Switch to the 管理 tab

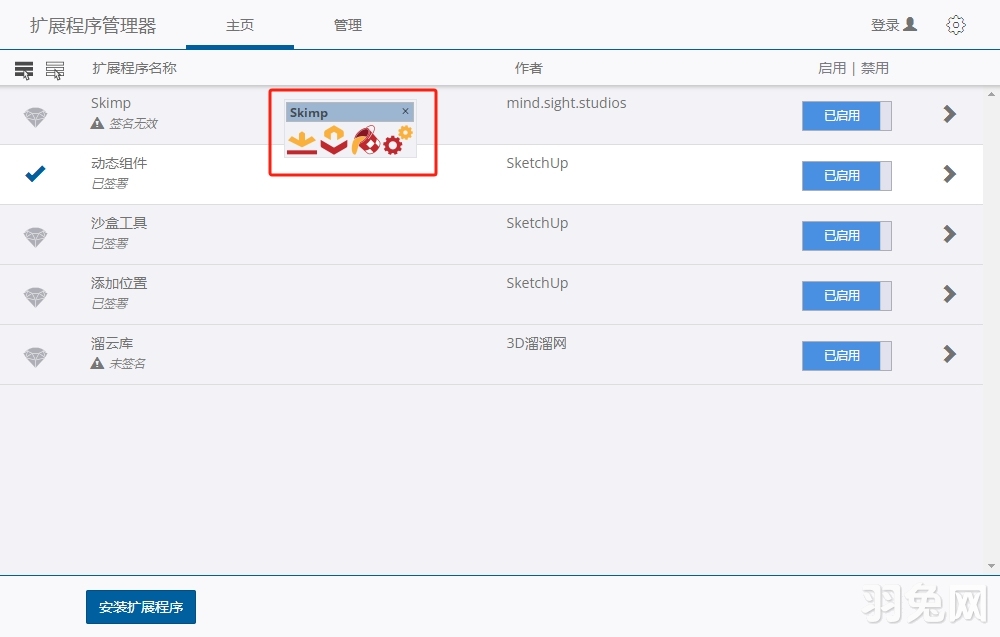click(x=348, y=24)
